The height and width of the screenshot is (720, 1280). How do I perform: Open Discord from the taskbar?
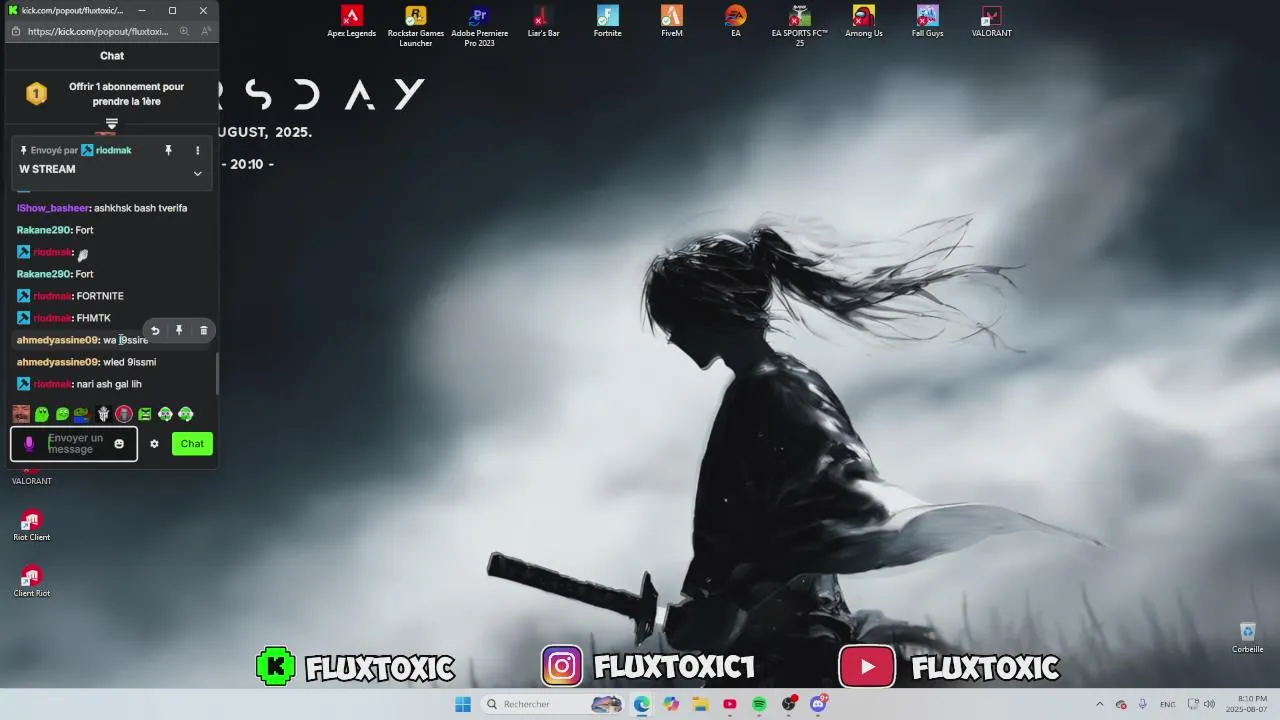(818, 704)
